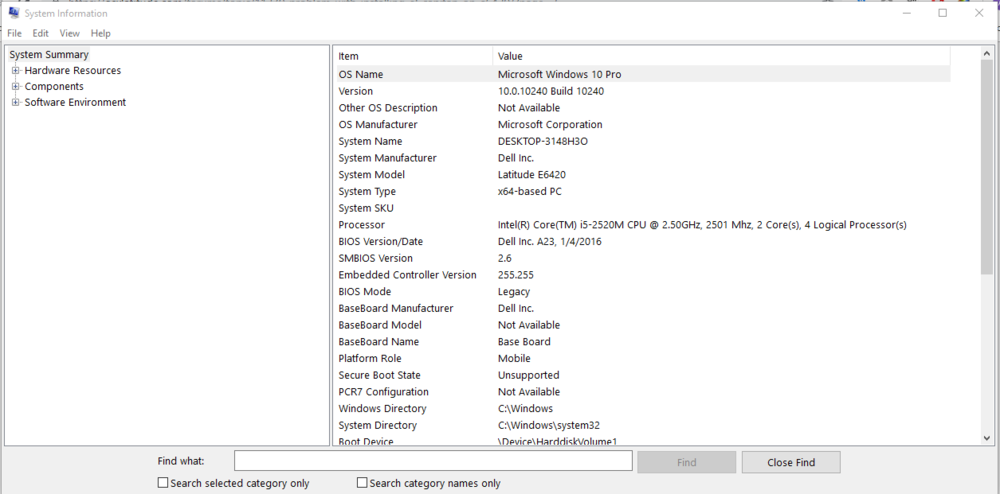Image resolution: width=1000 pixels, height=494 pixels.
Task: Click the System Information title bar icon
Action: tap(14, 14)
